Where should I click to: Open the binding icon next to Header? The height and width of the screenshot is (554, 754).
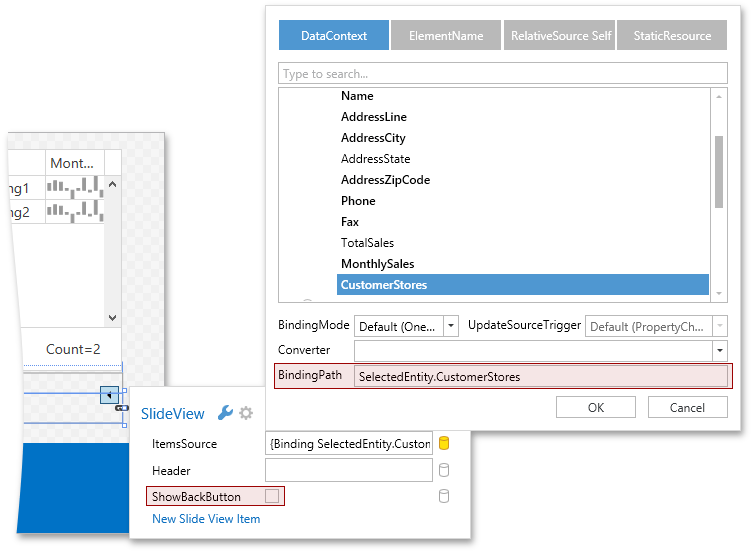pos(445,470)
